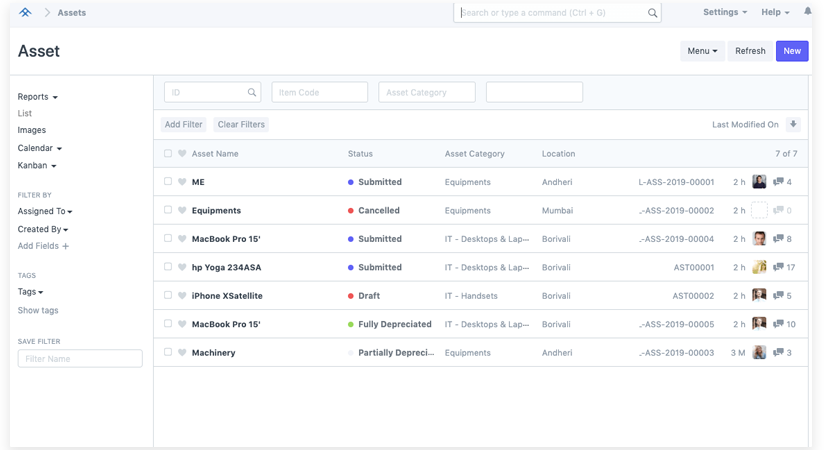
Task: Click the ERPNext home logo icon
Action: coord(25,13)
